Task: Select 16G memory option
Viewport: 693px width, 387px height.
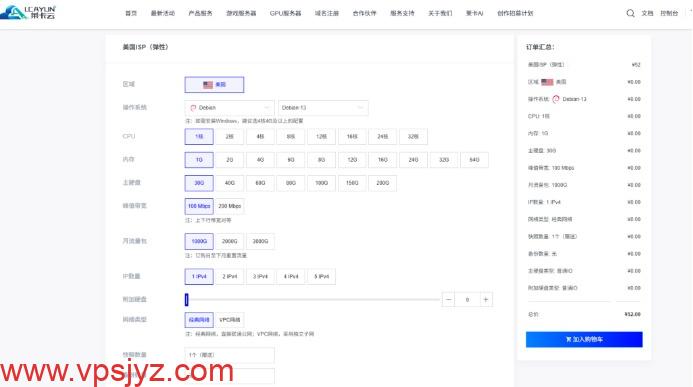Action: (x=383, y=160)
